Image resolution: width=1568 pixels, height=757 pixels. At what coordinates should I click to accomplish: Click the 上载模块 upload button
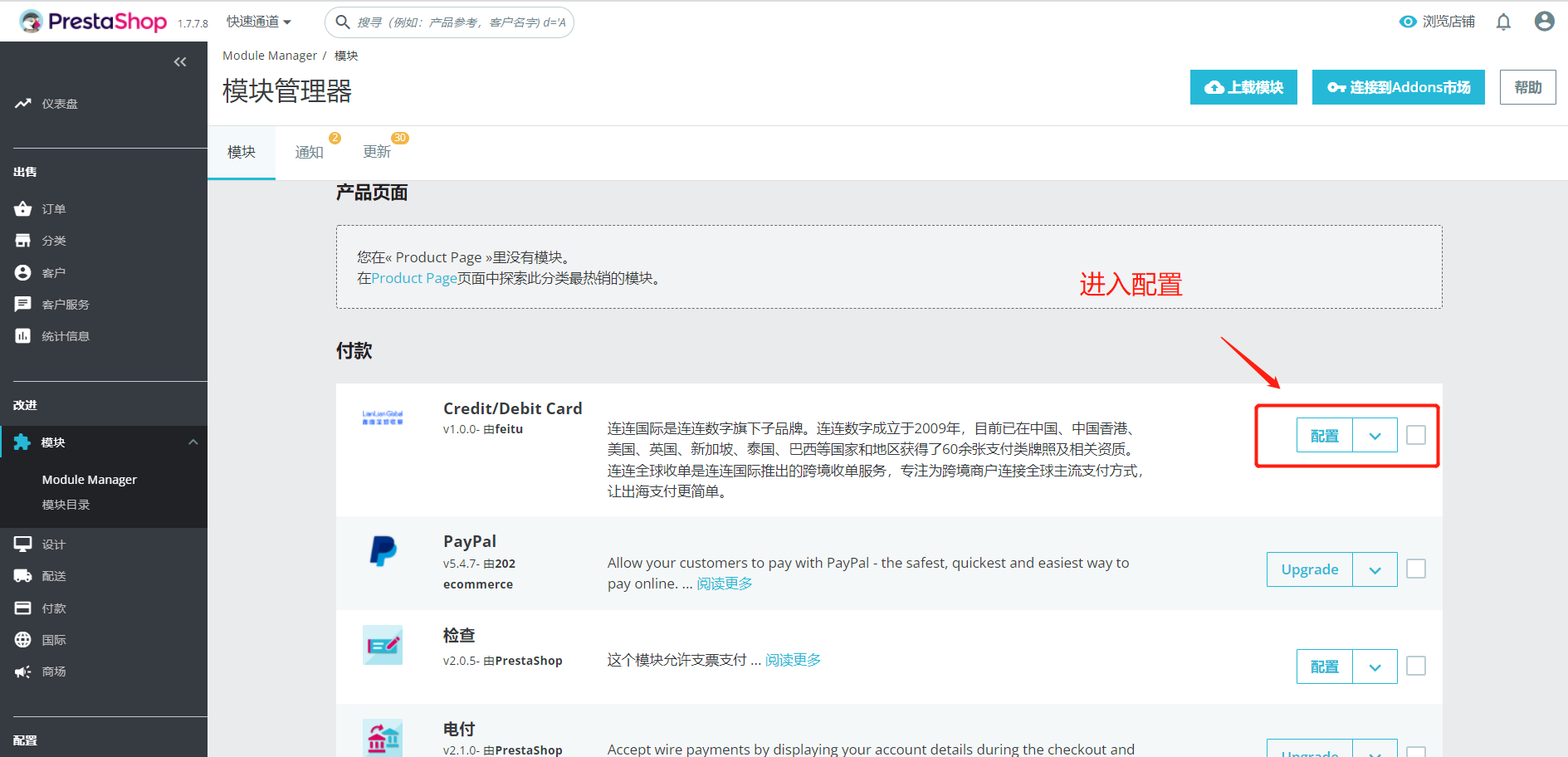tap(1243, 87)
